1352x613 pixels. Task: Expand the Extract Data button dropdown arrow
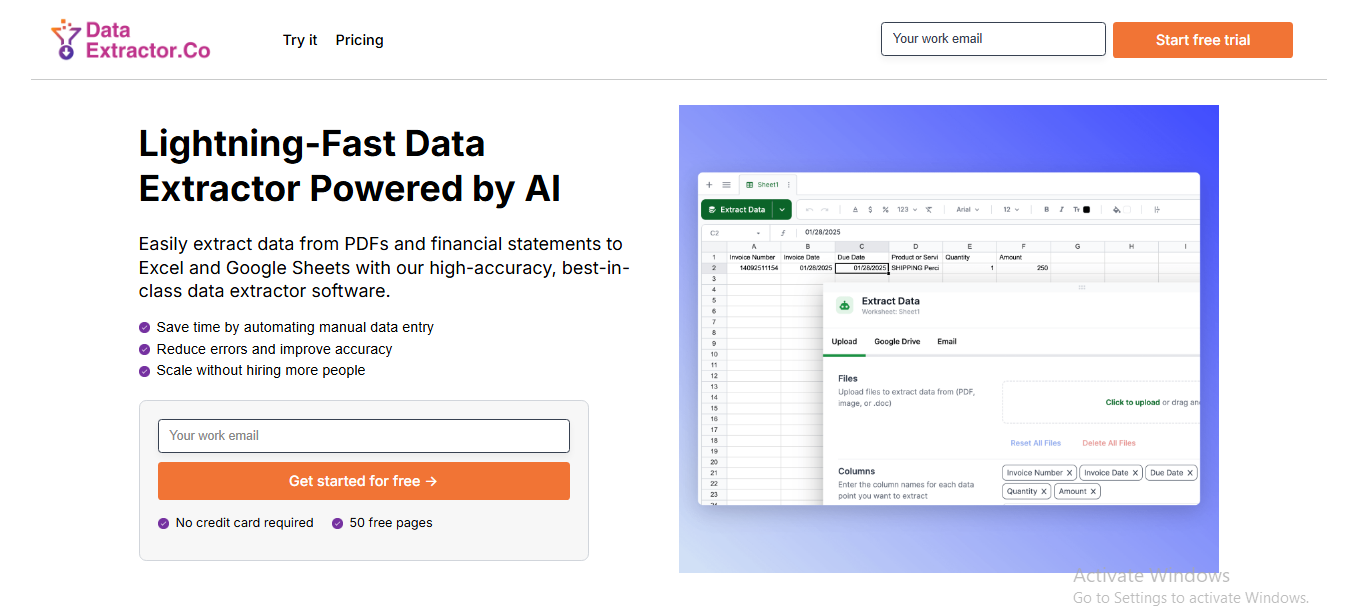click(782, 210)
